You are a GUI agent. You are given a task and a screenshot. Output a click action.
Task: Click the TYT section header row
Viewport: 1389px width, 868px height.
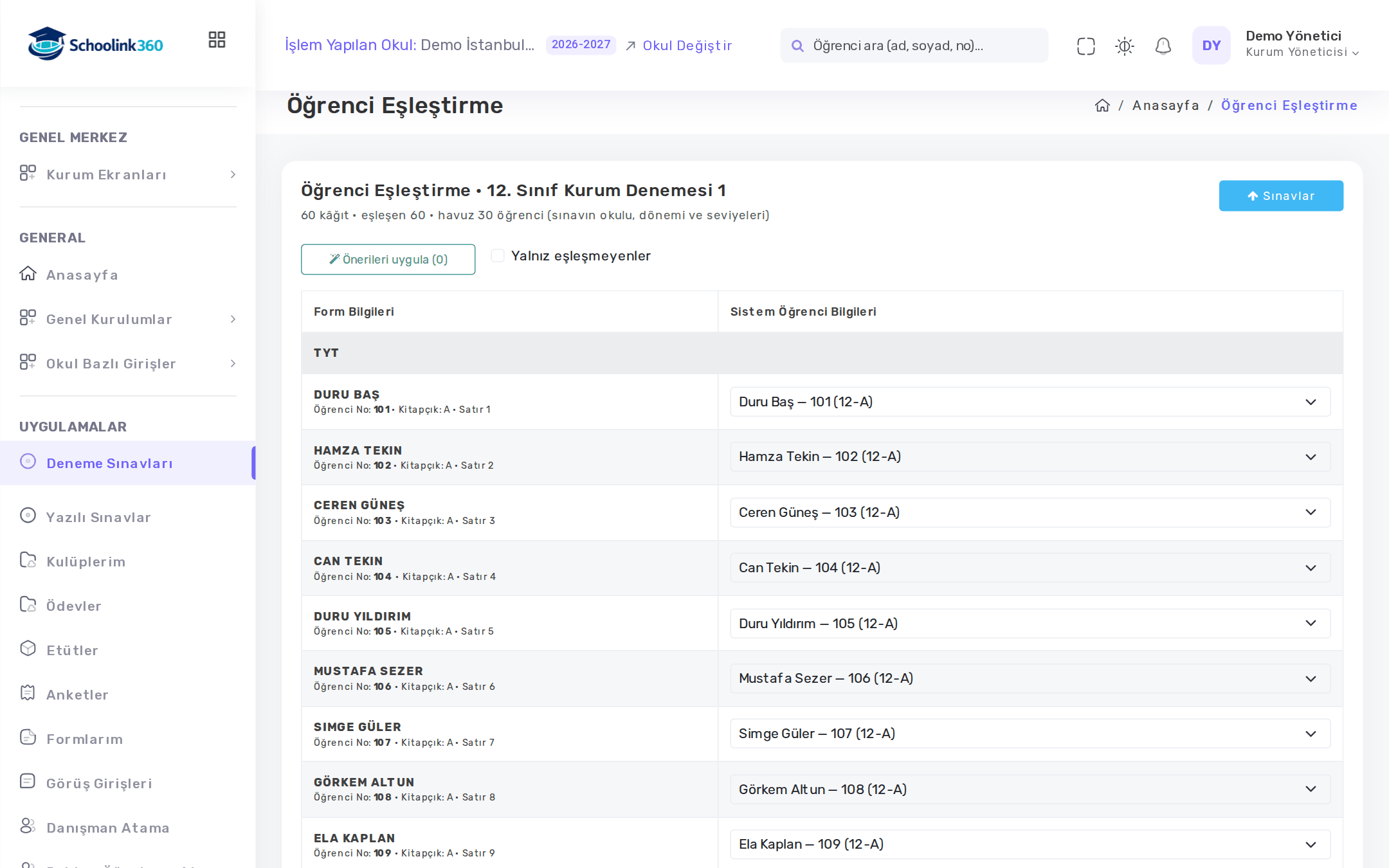(822, 353)
